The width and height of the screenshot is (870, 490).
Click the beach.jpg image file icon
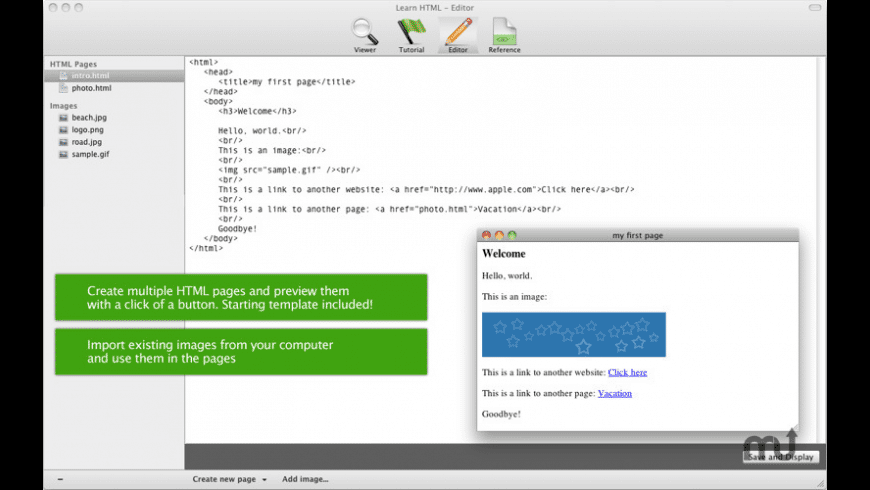click(63, 118)
